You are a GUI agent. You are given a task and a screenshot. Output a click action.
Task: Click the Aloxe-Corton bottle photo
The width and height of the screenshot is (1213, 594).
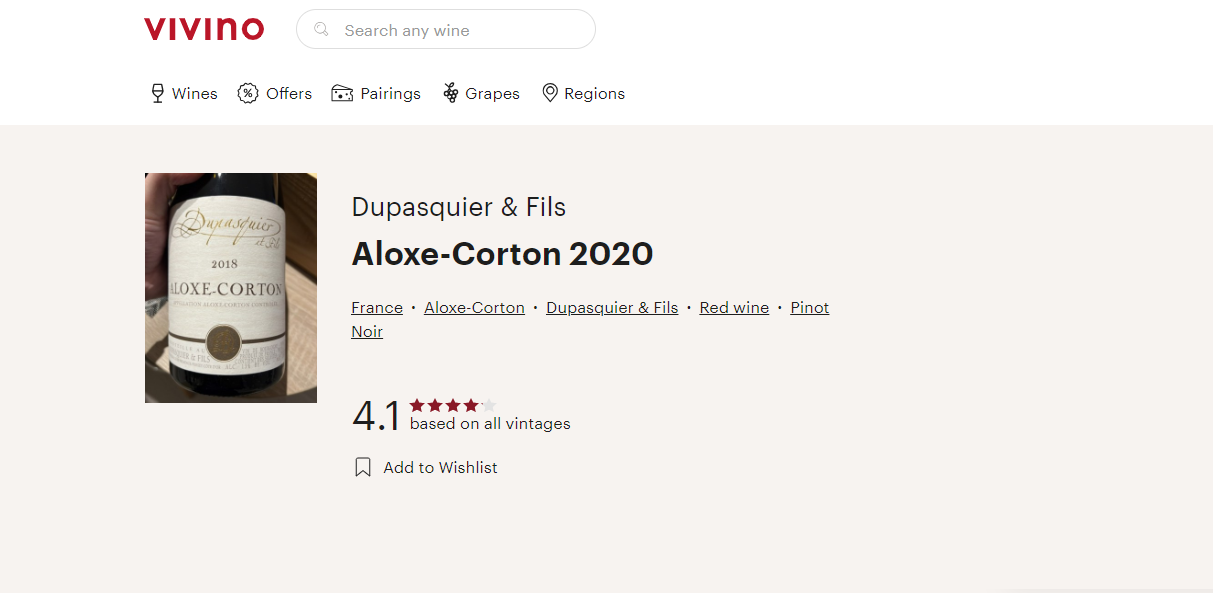(x=231, y=288)
